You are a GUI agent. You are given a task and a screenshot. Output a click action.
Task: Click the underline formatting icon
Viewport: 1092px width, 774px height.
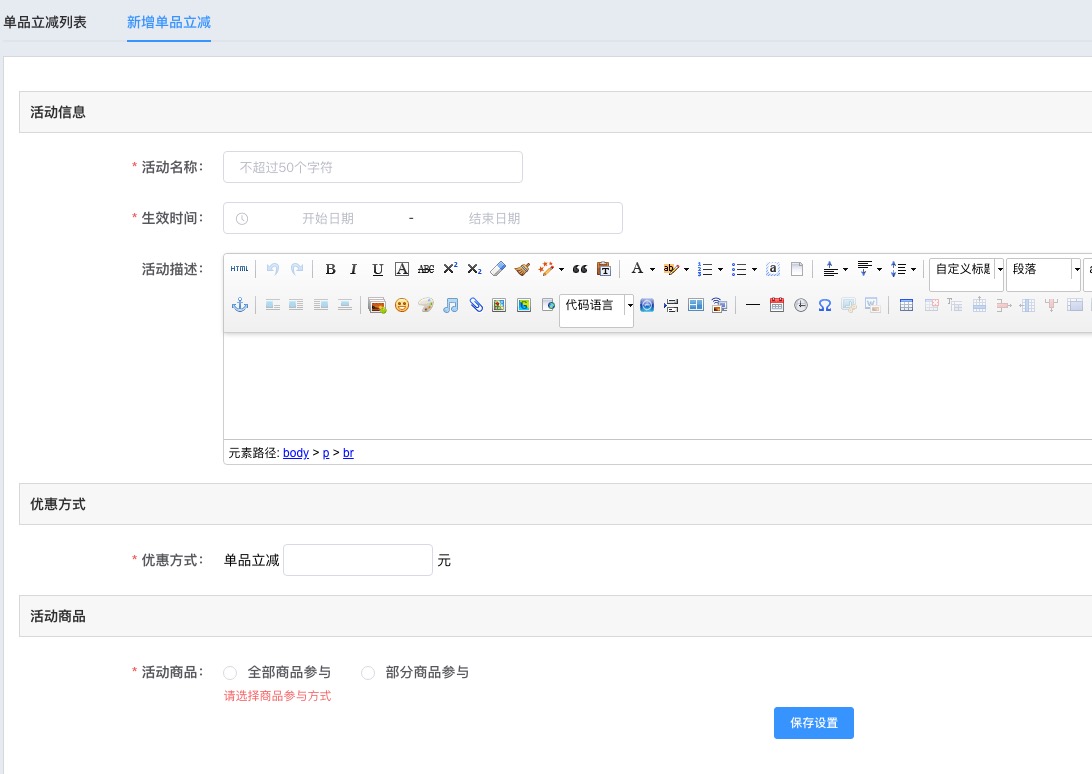tap(377, 270)
